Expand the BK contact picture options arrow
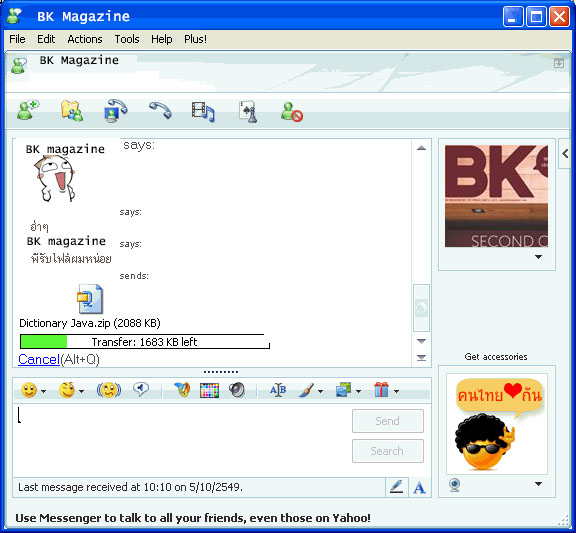 pos(538,257)
